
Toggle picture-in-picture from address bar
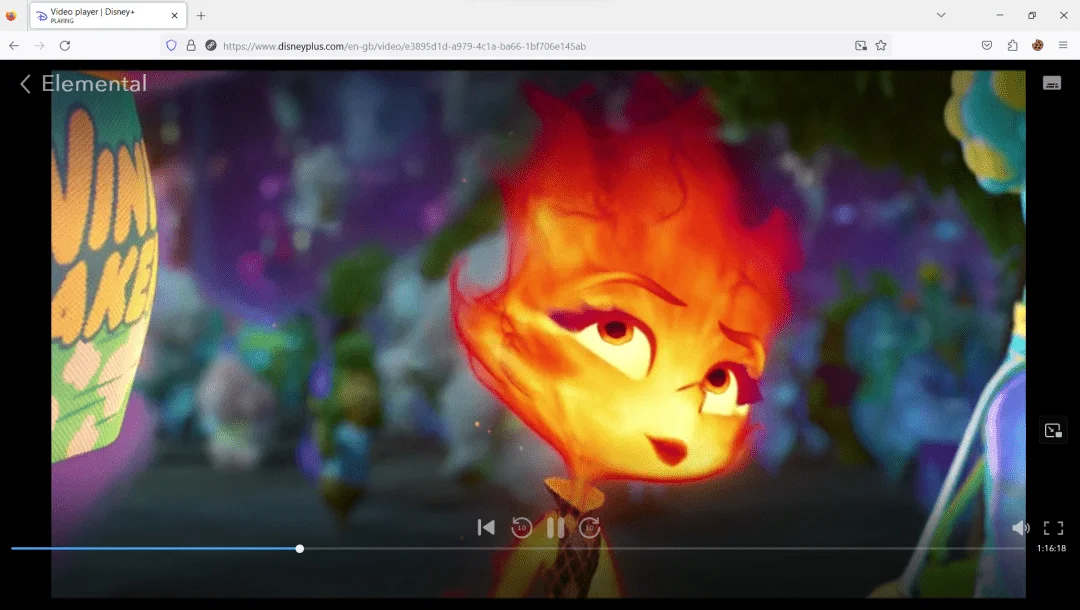(x=861, y=46)
